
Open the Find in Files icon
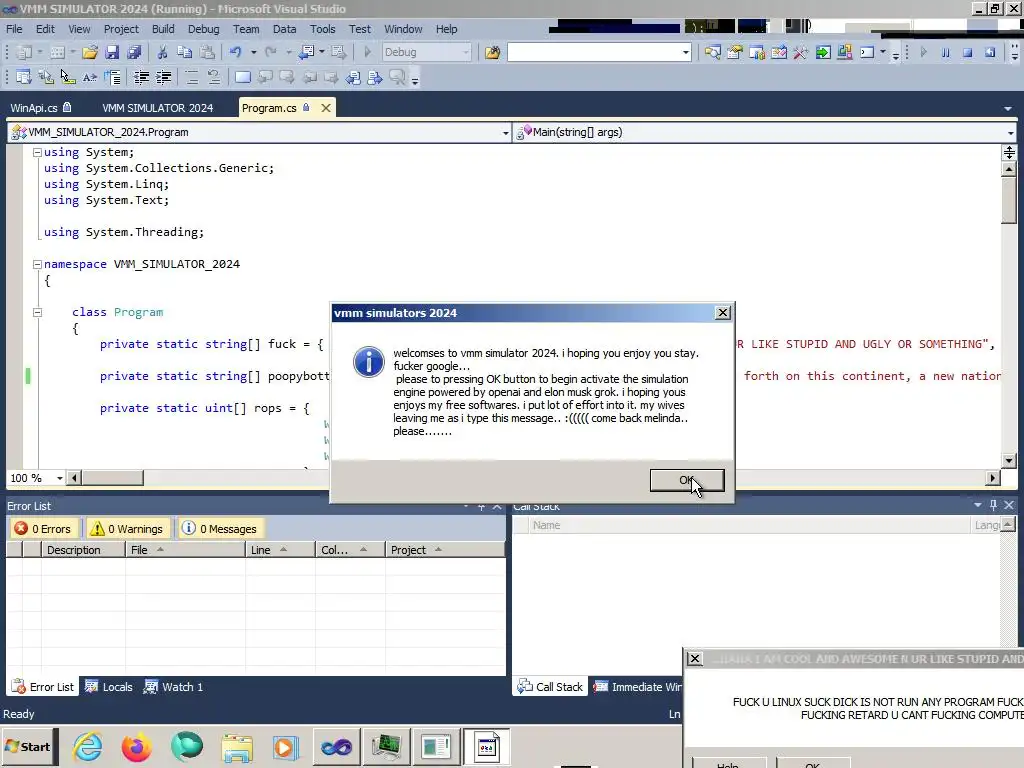(x=492, y=52)
